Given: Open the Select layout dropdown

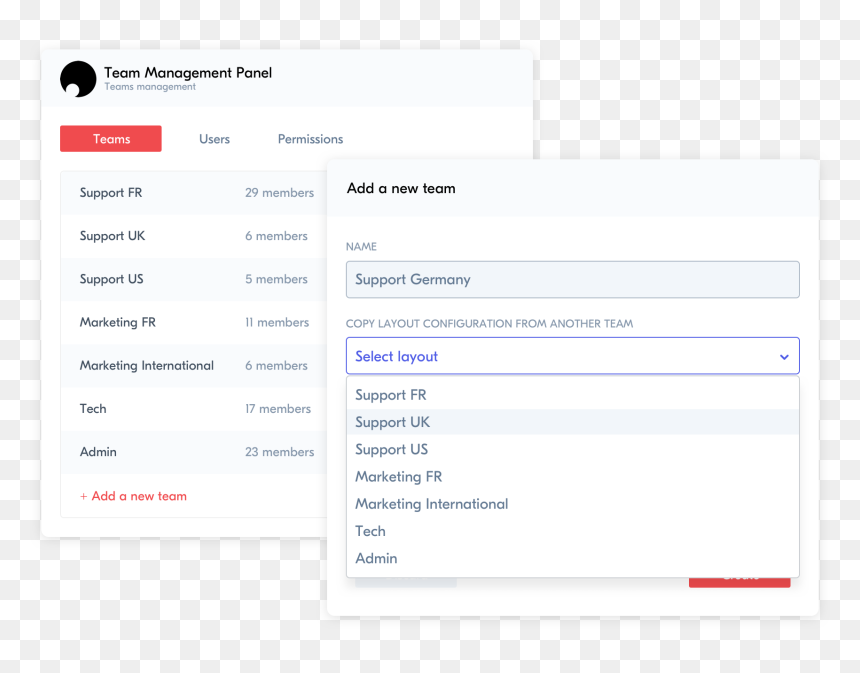Looking at the screenshot, I should [x=573, y=357].
